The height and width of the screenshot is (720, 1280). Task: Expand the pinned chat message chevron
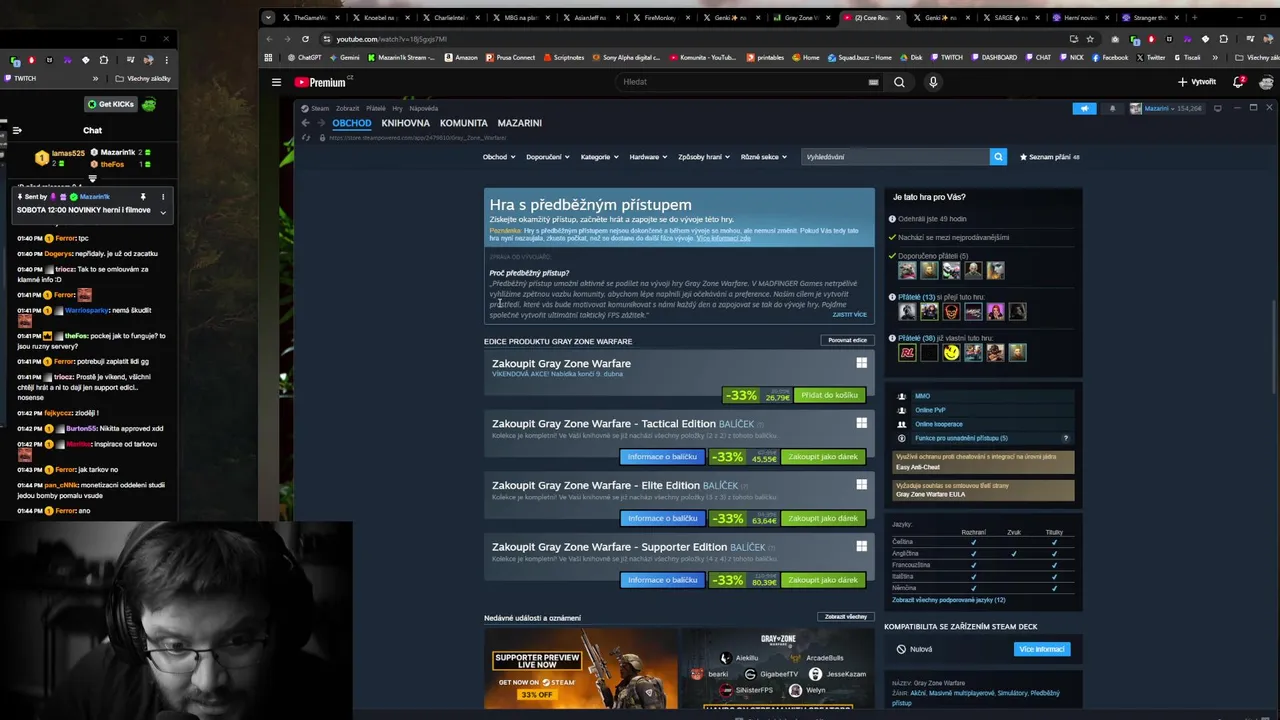click(x=163, y=212)
